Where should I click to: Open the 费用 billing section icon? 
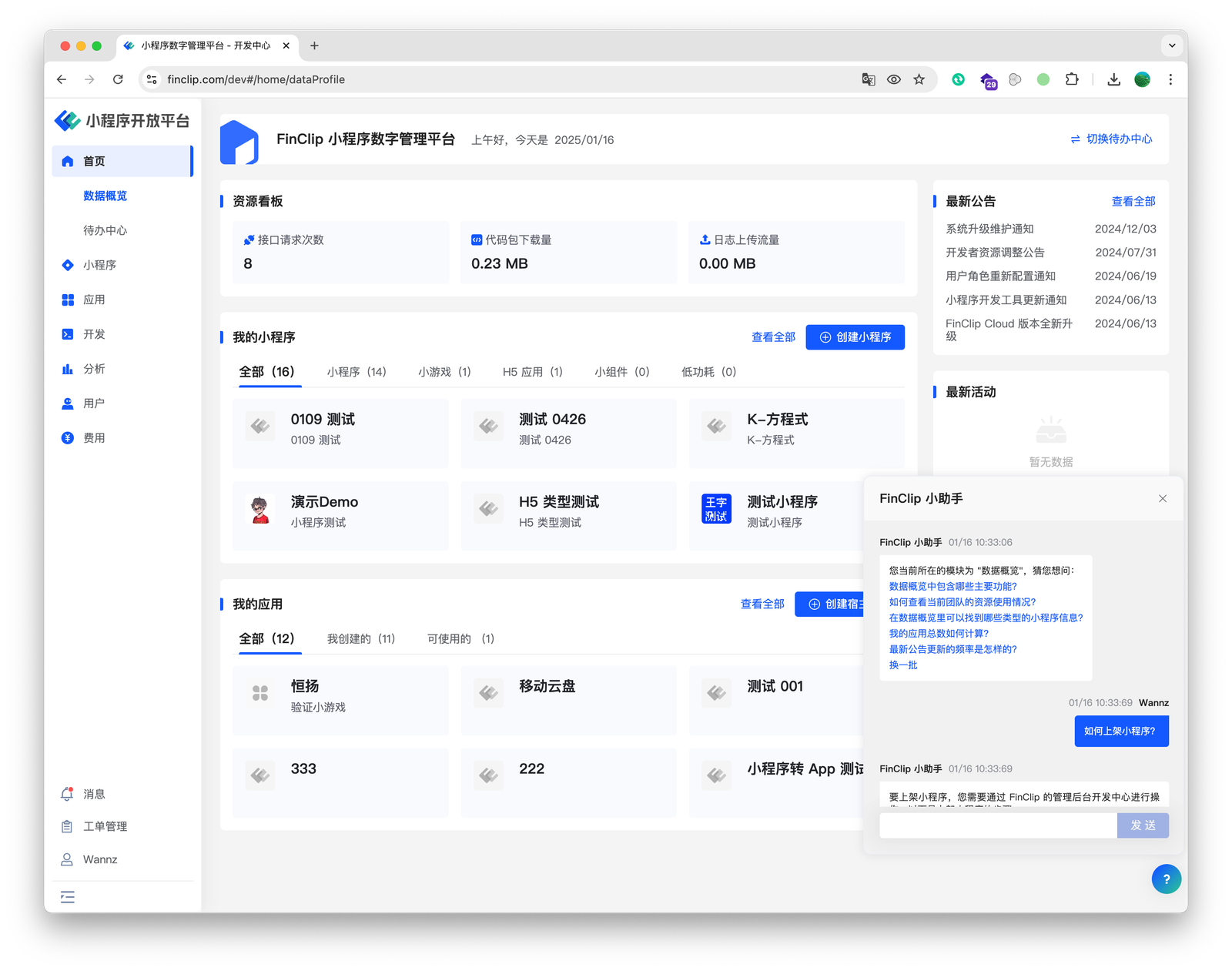pyautogui.click(x=68, y=437)
